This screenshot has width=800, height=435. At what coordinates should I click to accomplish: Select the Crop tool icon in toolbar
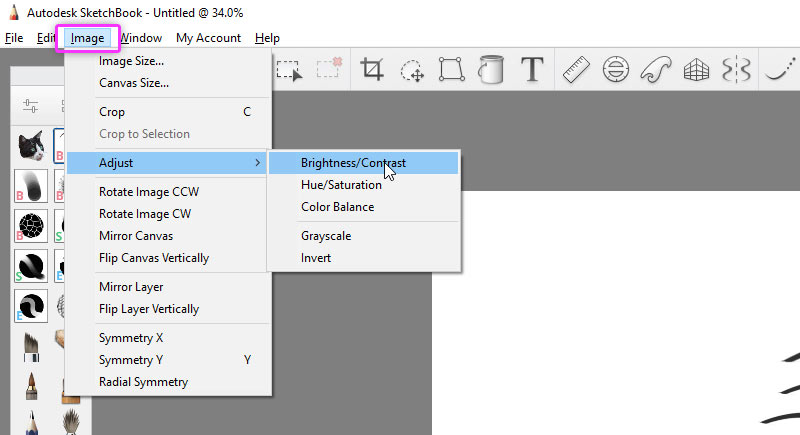(x=372, y=69)
